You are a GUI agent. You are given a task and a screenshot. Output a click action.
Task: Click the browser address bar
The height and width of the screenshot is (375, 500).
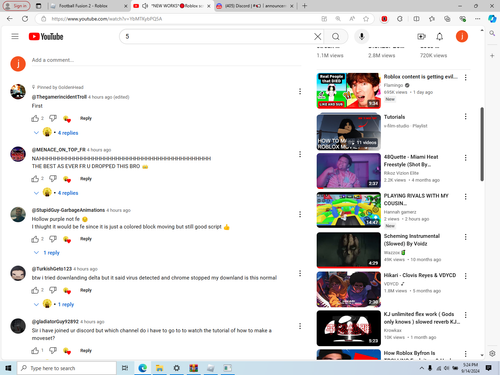pos(185,19)
